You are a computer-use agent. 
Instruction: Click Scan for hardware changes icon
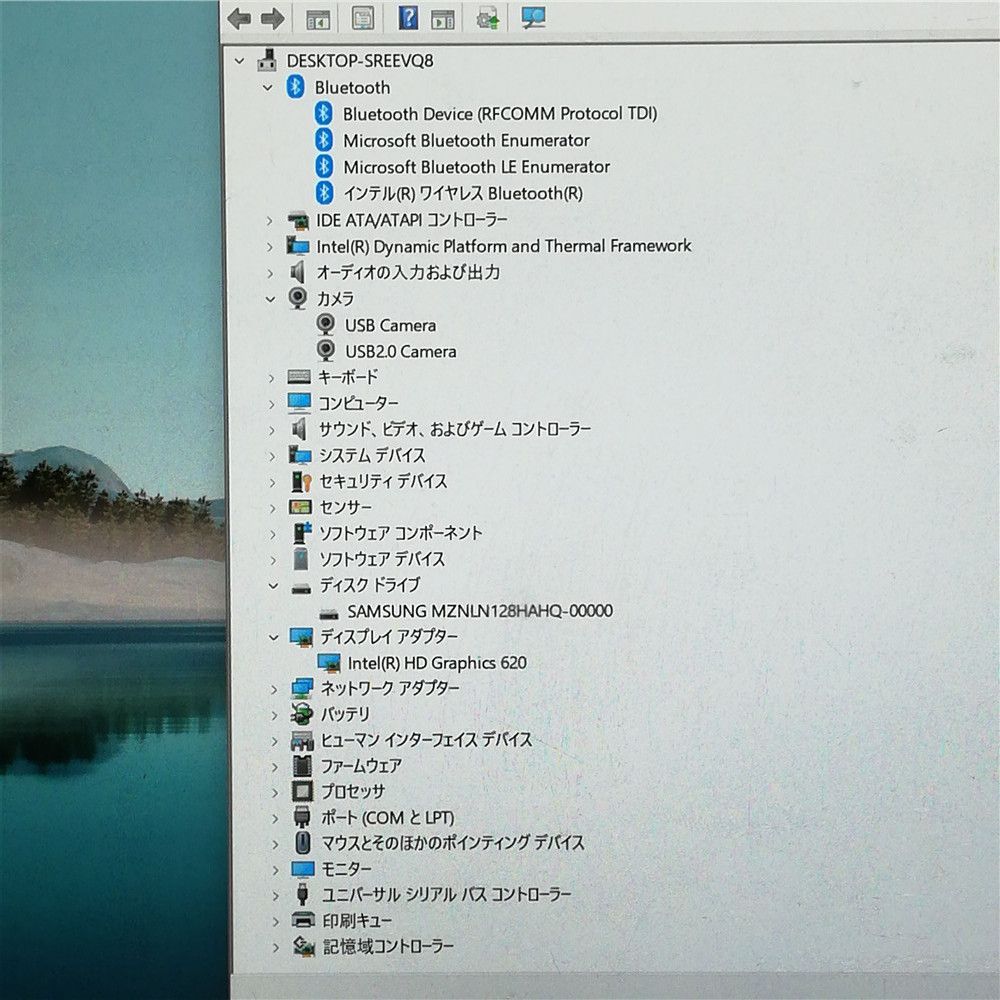[x=534, y=18]
